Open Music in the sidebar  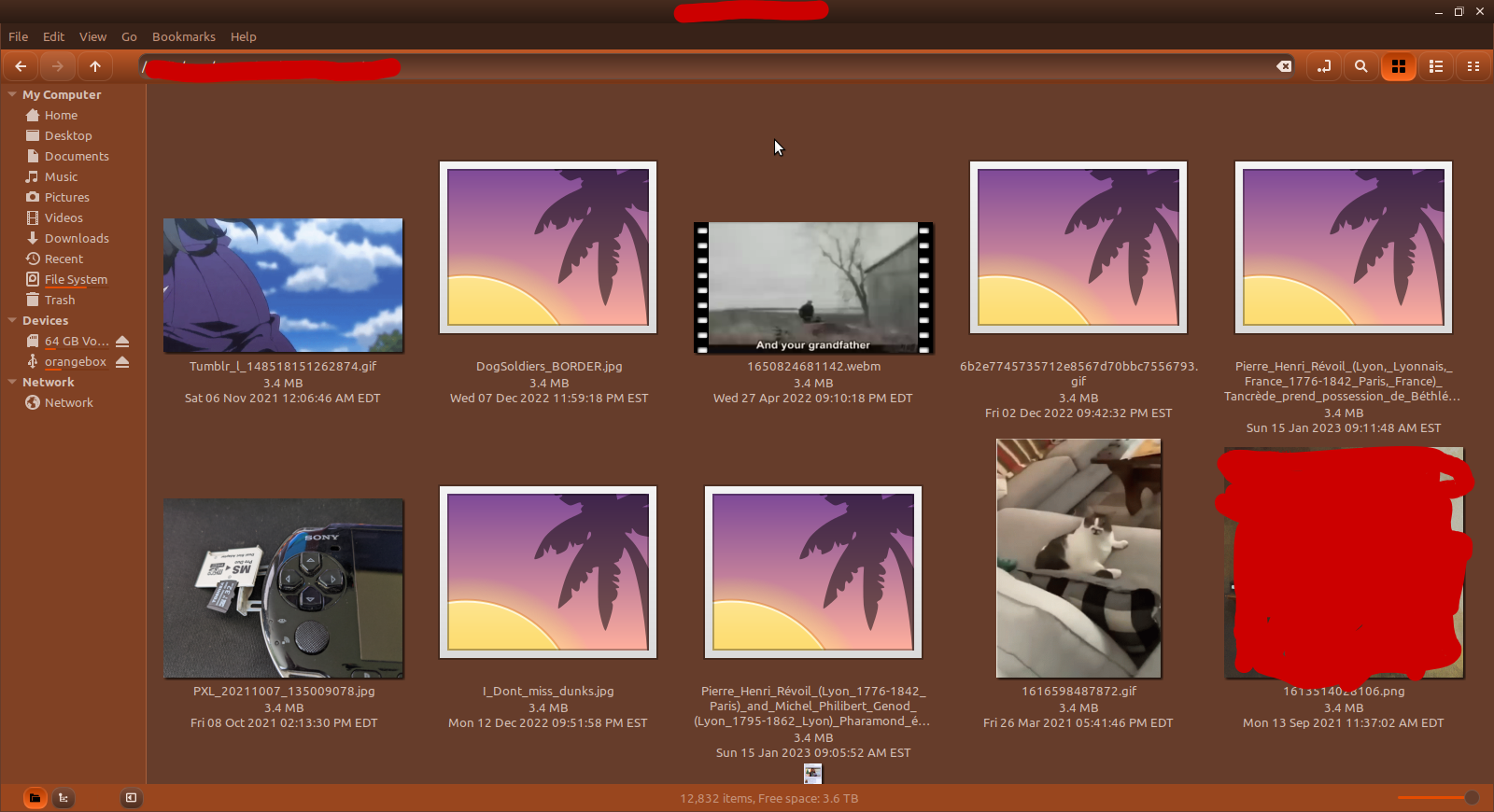tap(62, 177)
